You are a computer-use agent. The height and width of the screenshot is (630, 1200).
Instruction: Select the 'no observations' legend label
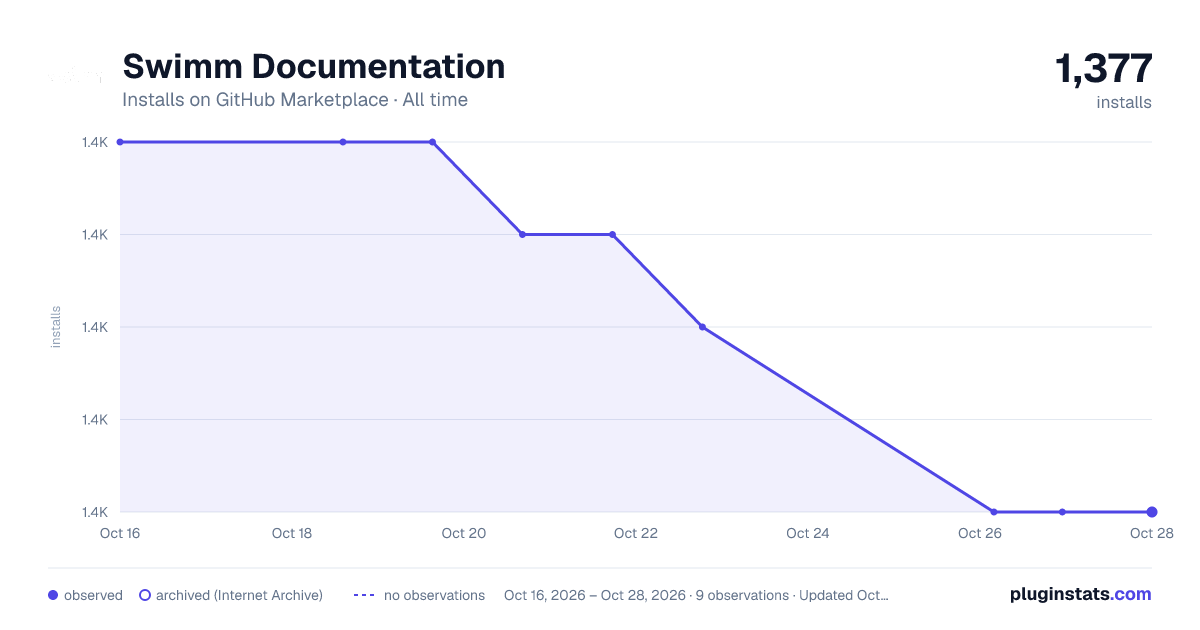(434, 595)
